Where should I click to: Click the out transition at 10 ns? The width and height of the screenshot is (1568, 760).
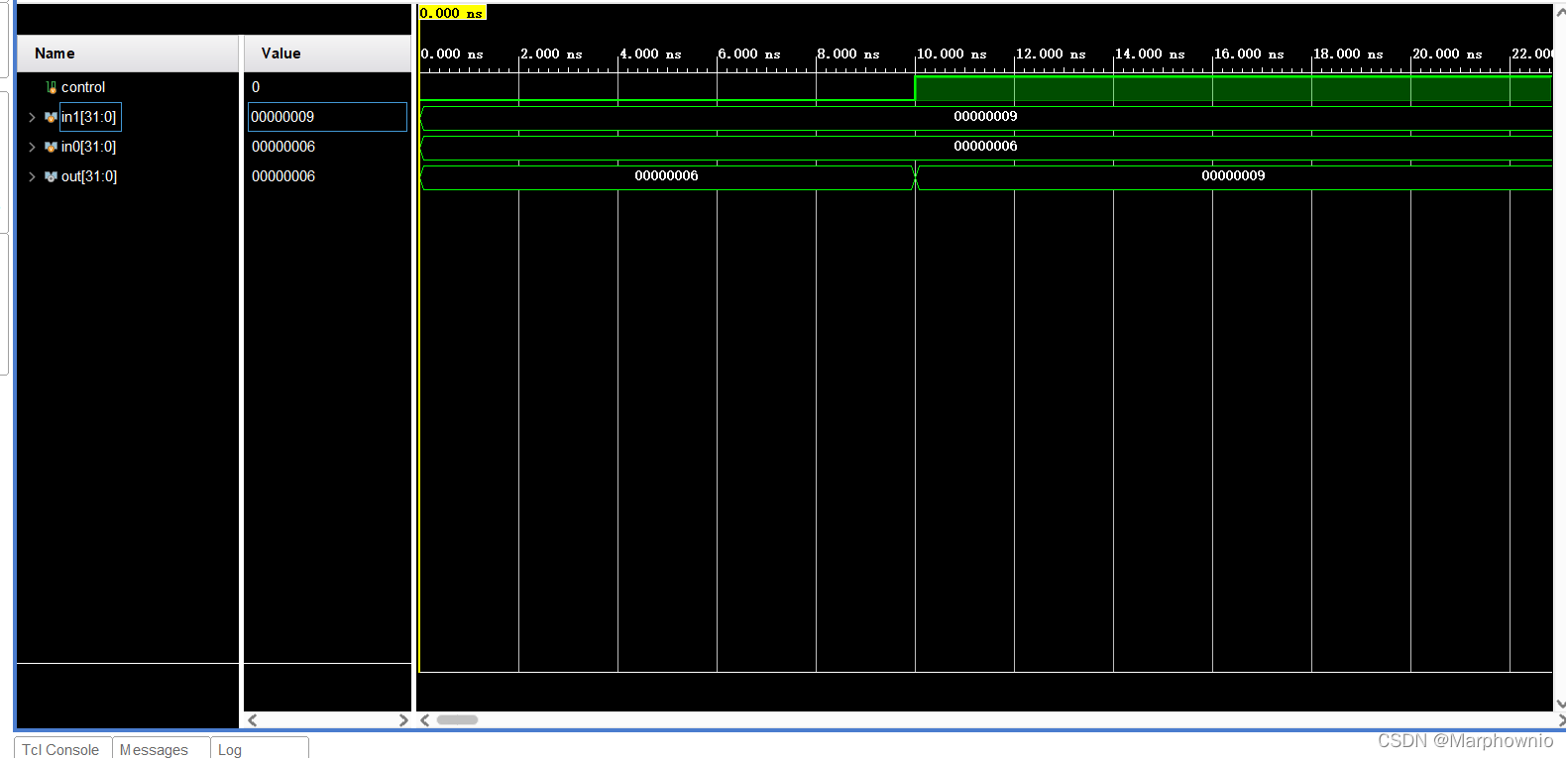click(915, 177)
